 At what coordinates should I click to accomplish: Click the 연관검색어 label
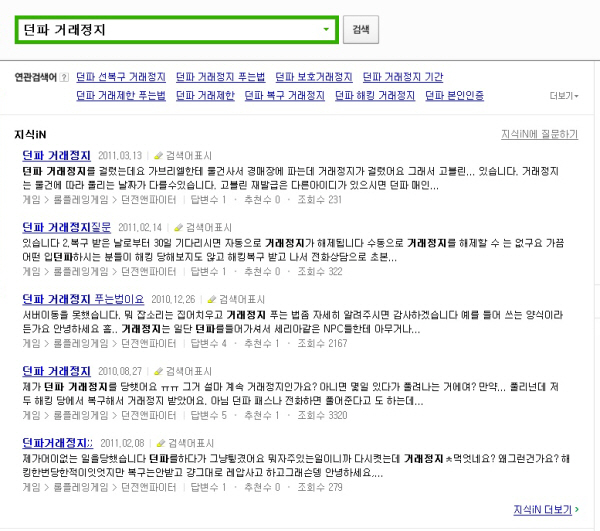[36, 77]
